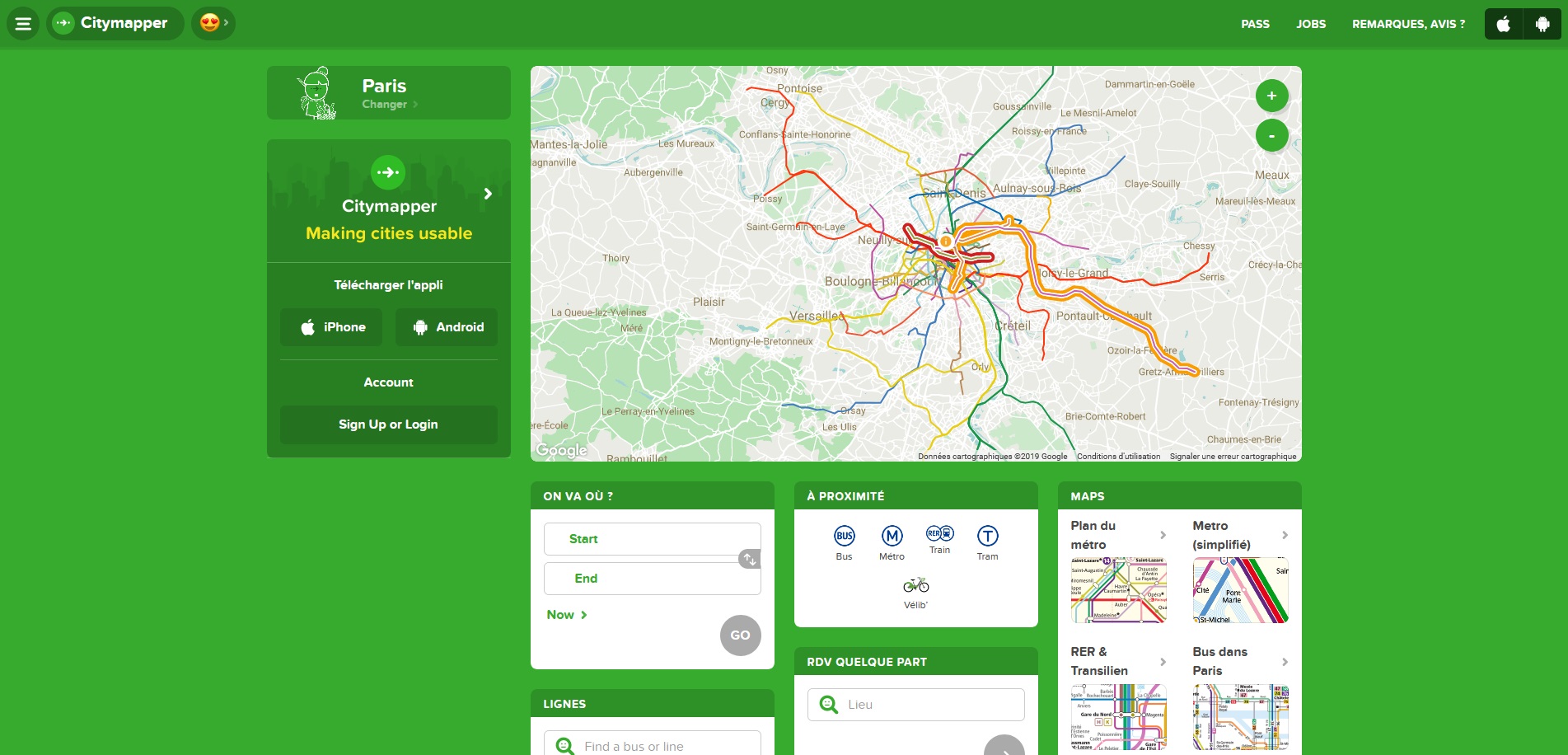Click the Apple icon in top bar
This screenshot has height=755, width=1568.
click(1504, 24)
